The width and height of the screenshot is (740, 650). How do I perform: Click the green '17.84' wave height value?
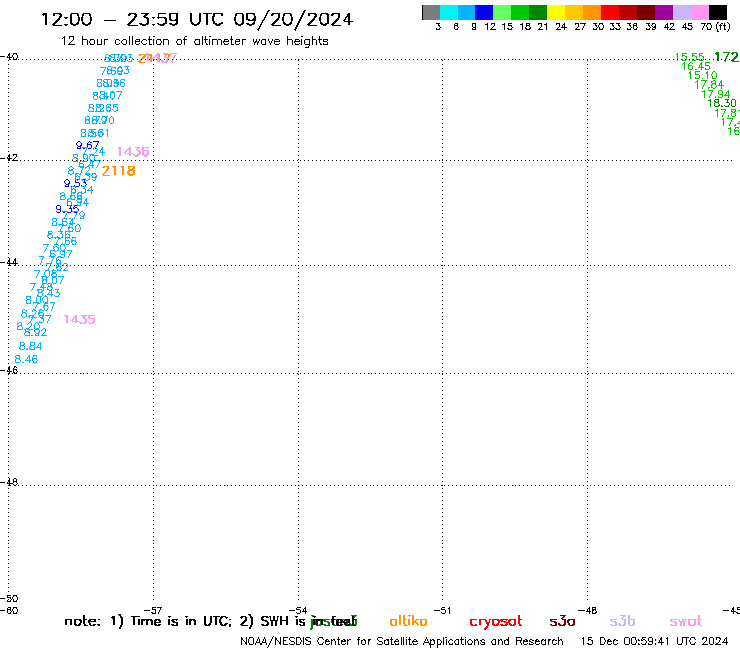click(709, 84)
